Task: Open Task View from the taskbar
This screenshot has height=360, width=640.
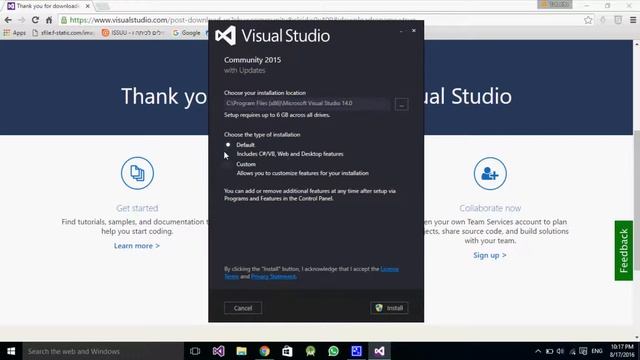Action: (195, 351)
